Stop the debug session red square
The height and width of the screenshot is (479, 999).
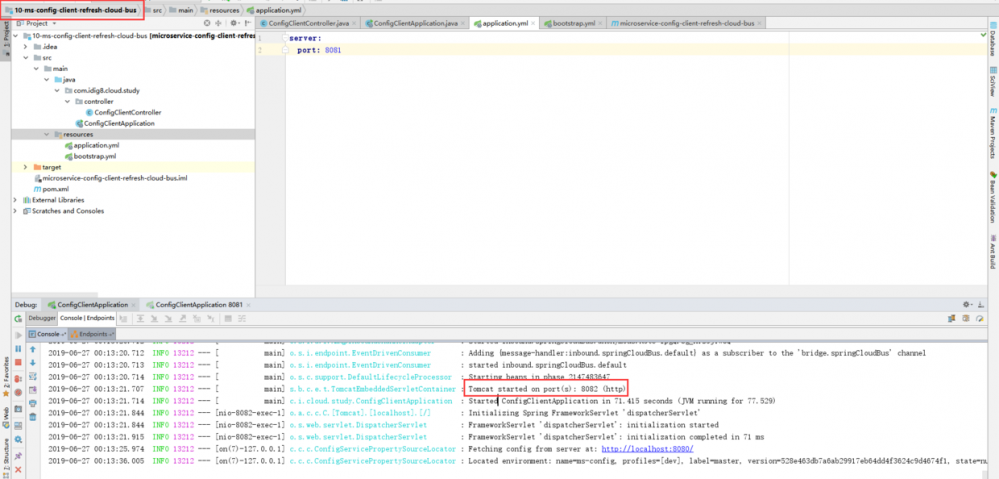pyautogui.click(x=18, y=362)
